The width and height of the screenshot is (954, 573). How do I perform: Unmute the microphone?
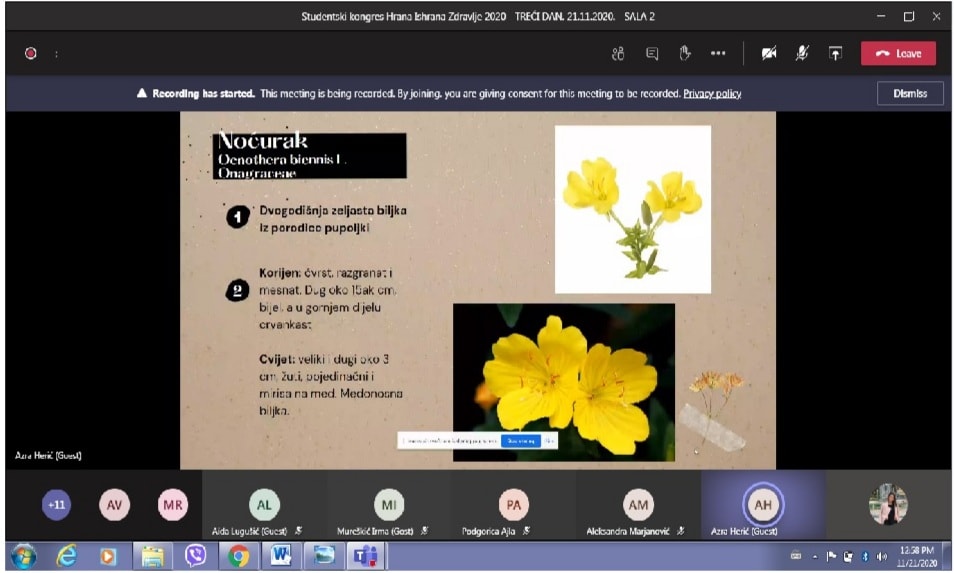point(802,54)
